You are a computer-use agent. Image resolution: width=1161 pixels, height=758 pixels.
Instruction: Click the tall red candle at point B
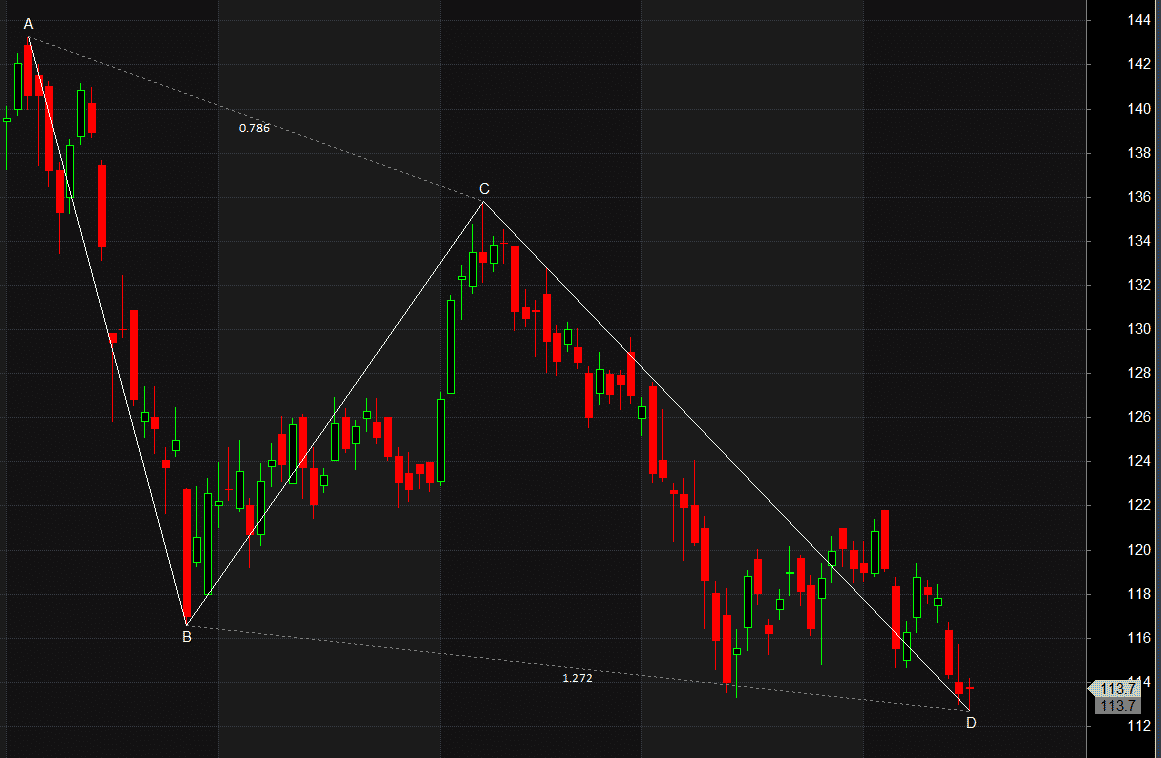[x=186, y=550]
